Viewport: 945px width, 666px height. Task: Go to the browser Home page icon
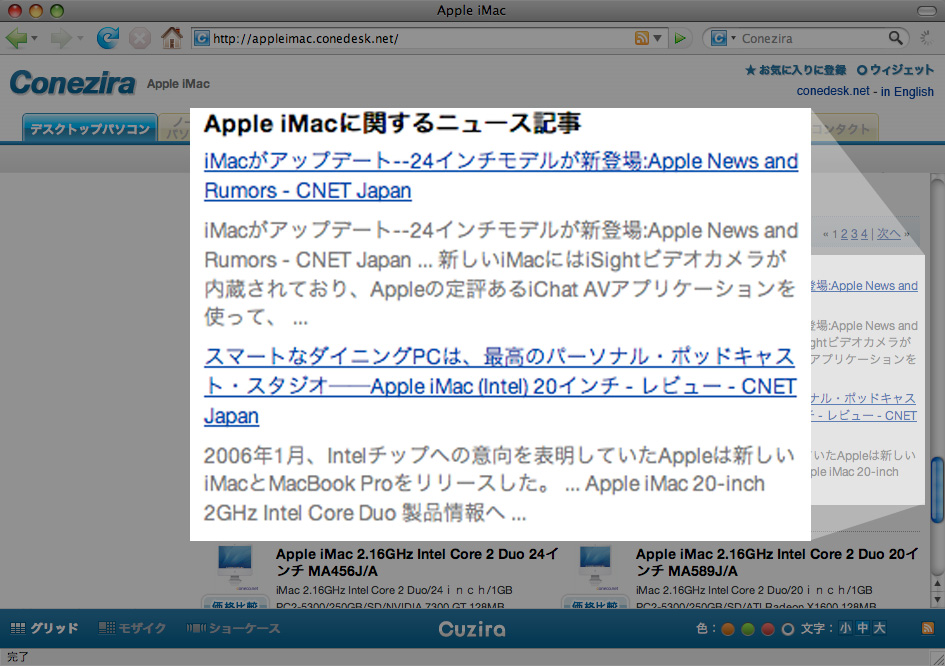pyautogui.click(x=171, y=38)
